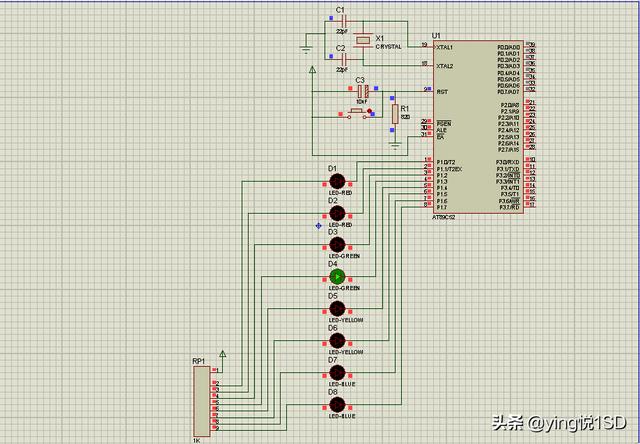Click the C2 reference label
This screenshot has width=640, height=444.
(340, 48)
